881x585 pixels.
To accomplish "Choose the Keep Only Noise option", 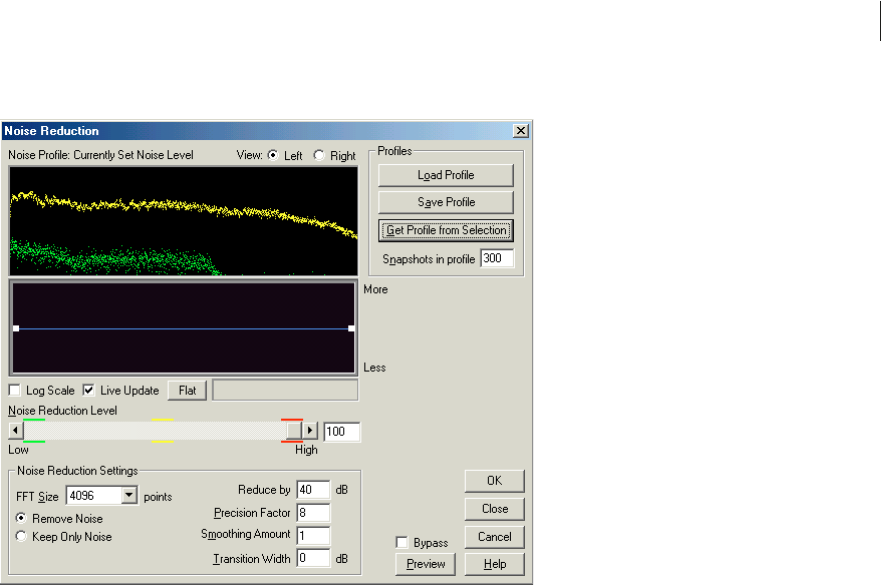I will (x=22, y=537).
